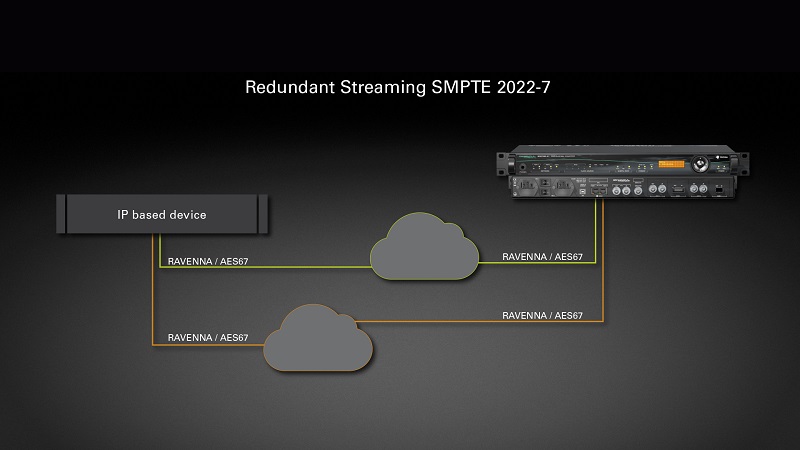The height and width of the screenshot is (450, 800).
Task: Click the orange display on the rack device
Action: click(671, 164)
